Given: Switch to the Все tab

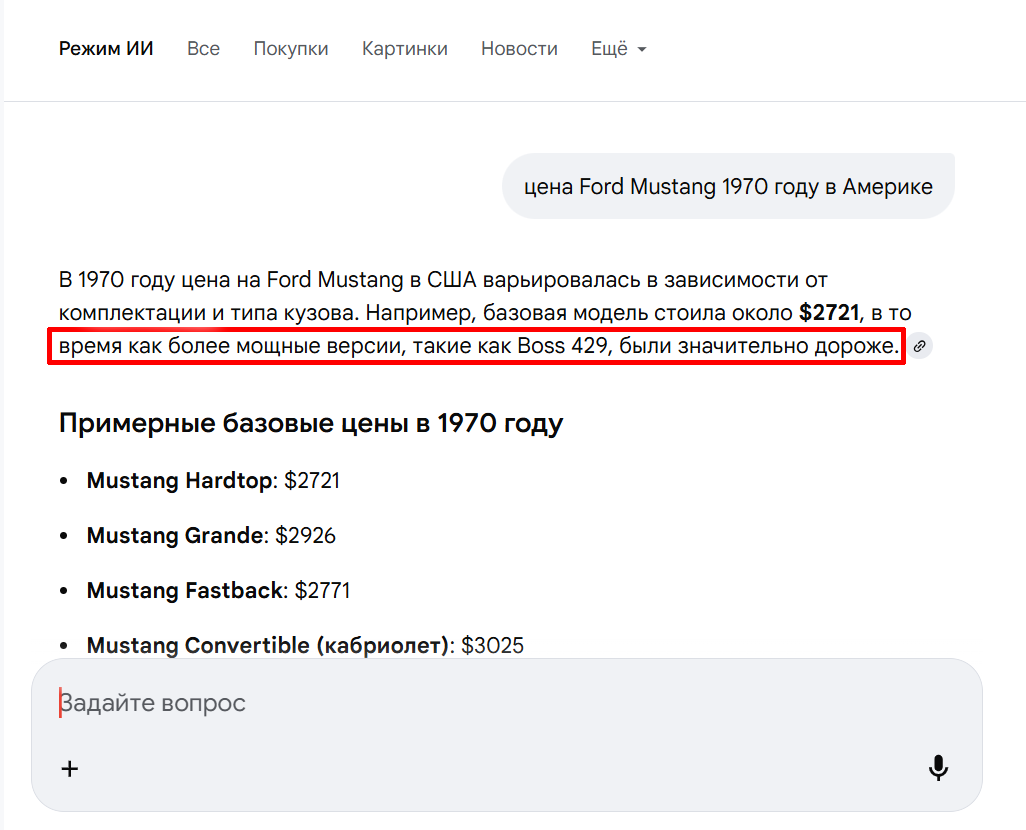Looking at the screenshot, I should [203, 49].
